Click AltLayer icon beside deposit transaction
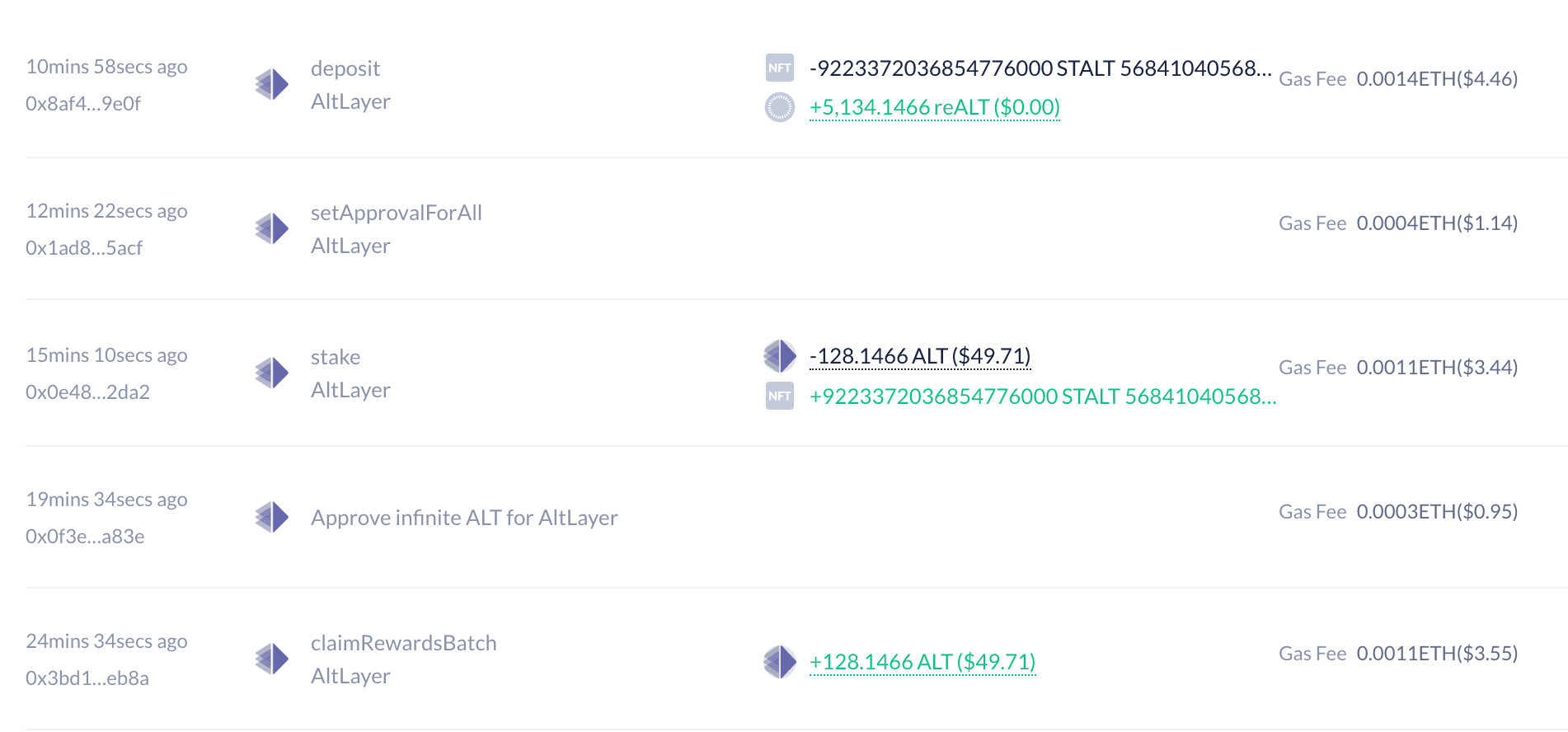The image size is (1568, 732). pos(272,84)
